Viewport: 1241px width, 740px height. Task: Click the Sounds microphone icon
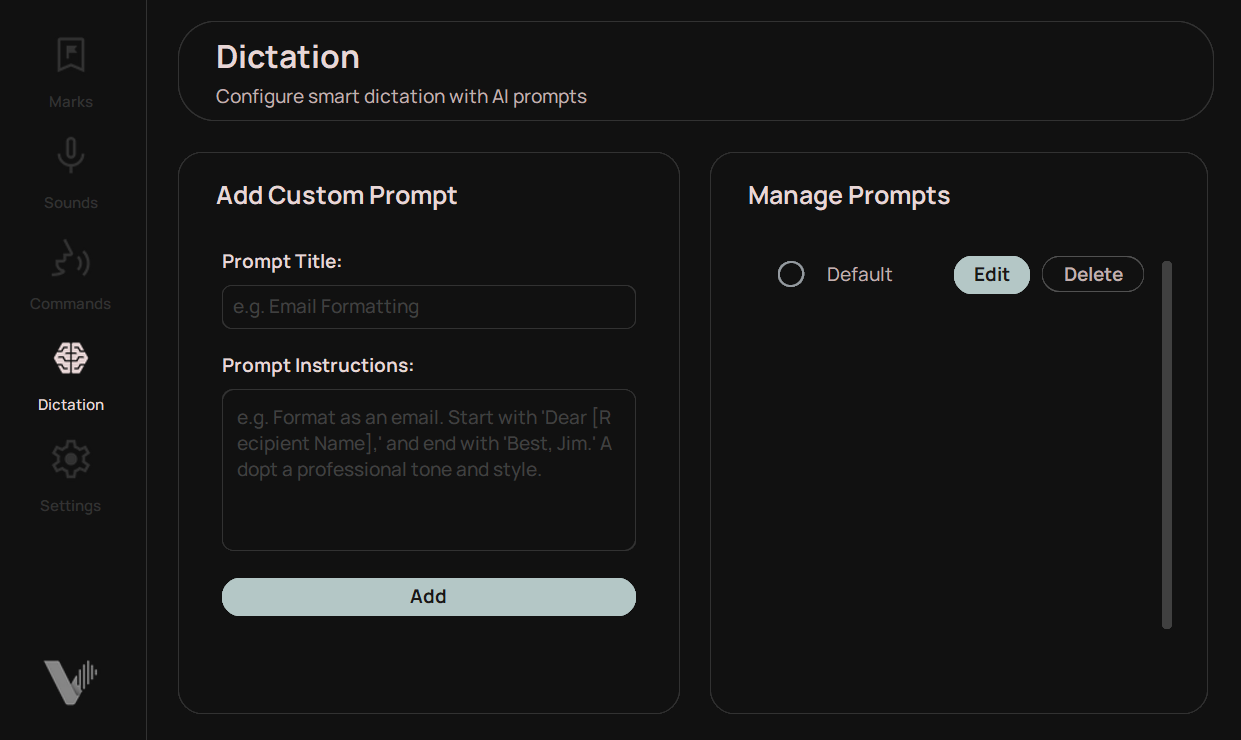(x=70, y=155)
